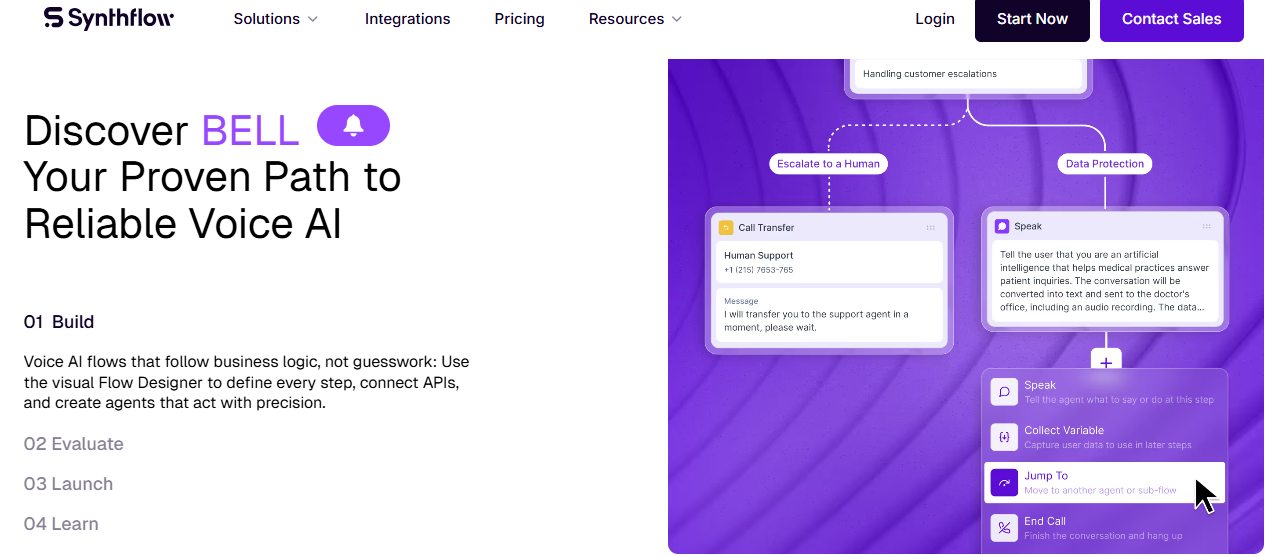Click the Login link
The width and height of the screenshot is (1267, 557).
point(935,19)
